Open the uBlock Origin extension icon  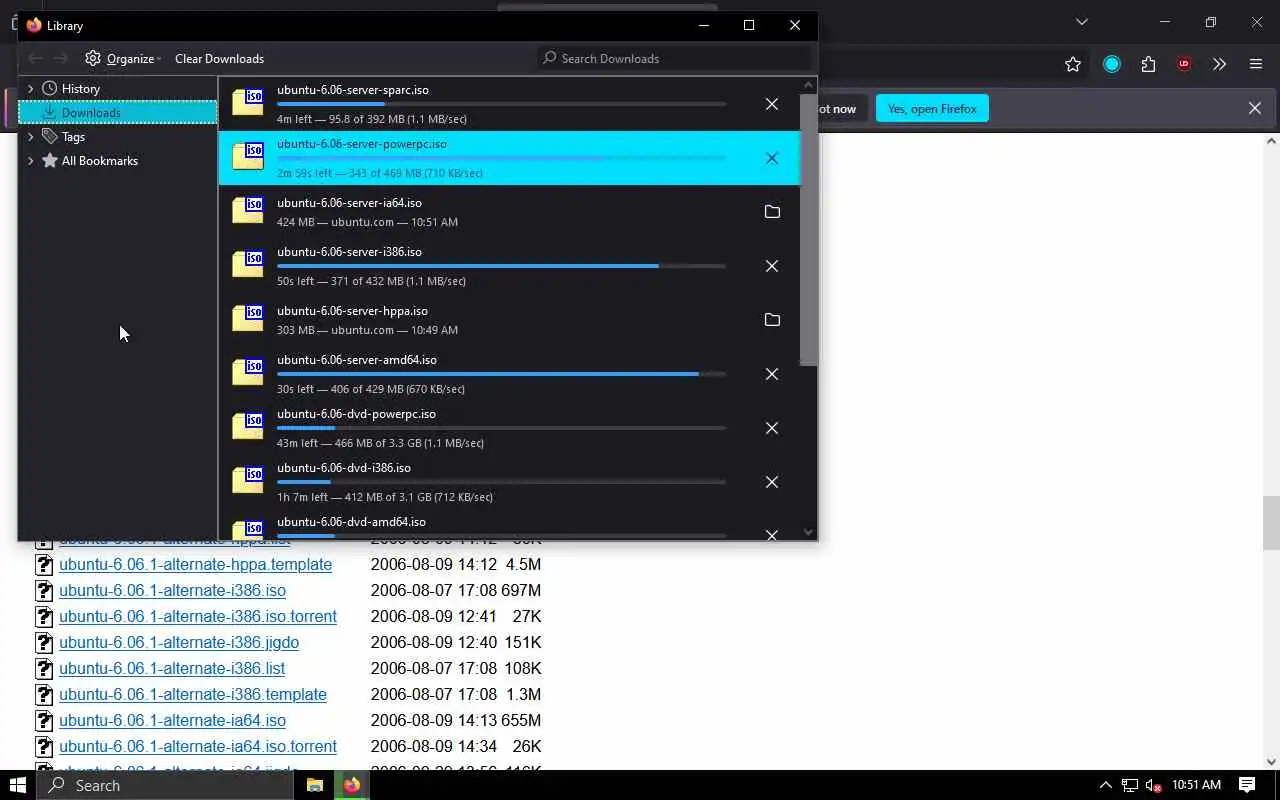coord(1184,64)
